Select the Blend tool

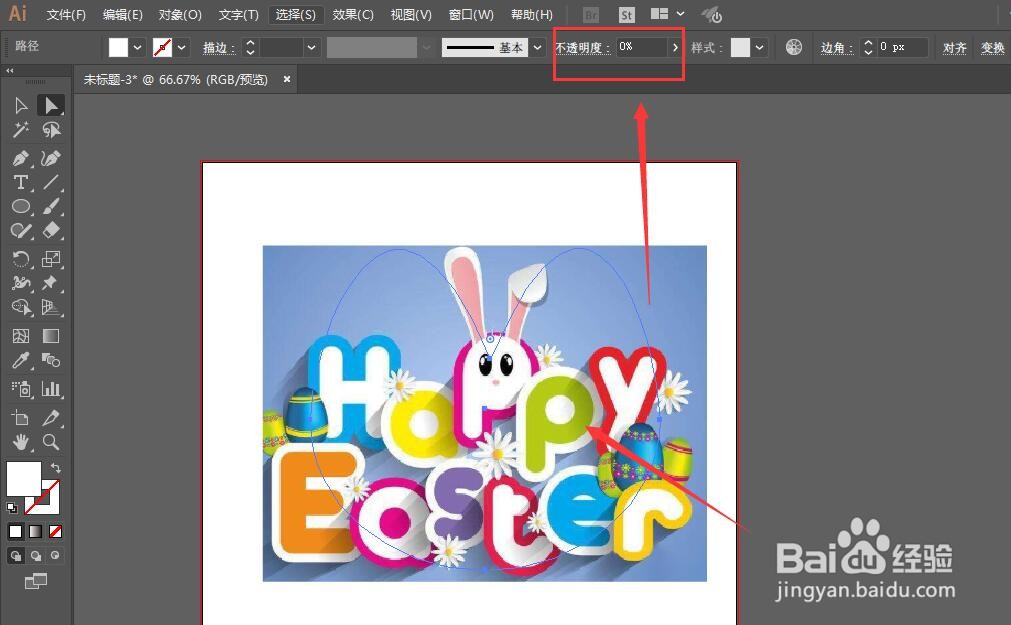51,360
